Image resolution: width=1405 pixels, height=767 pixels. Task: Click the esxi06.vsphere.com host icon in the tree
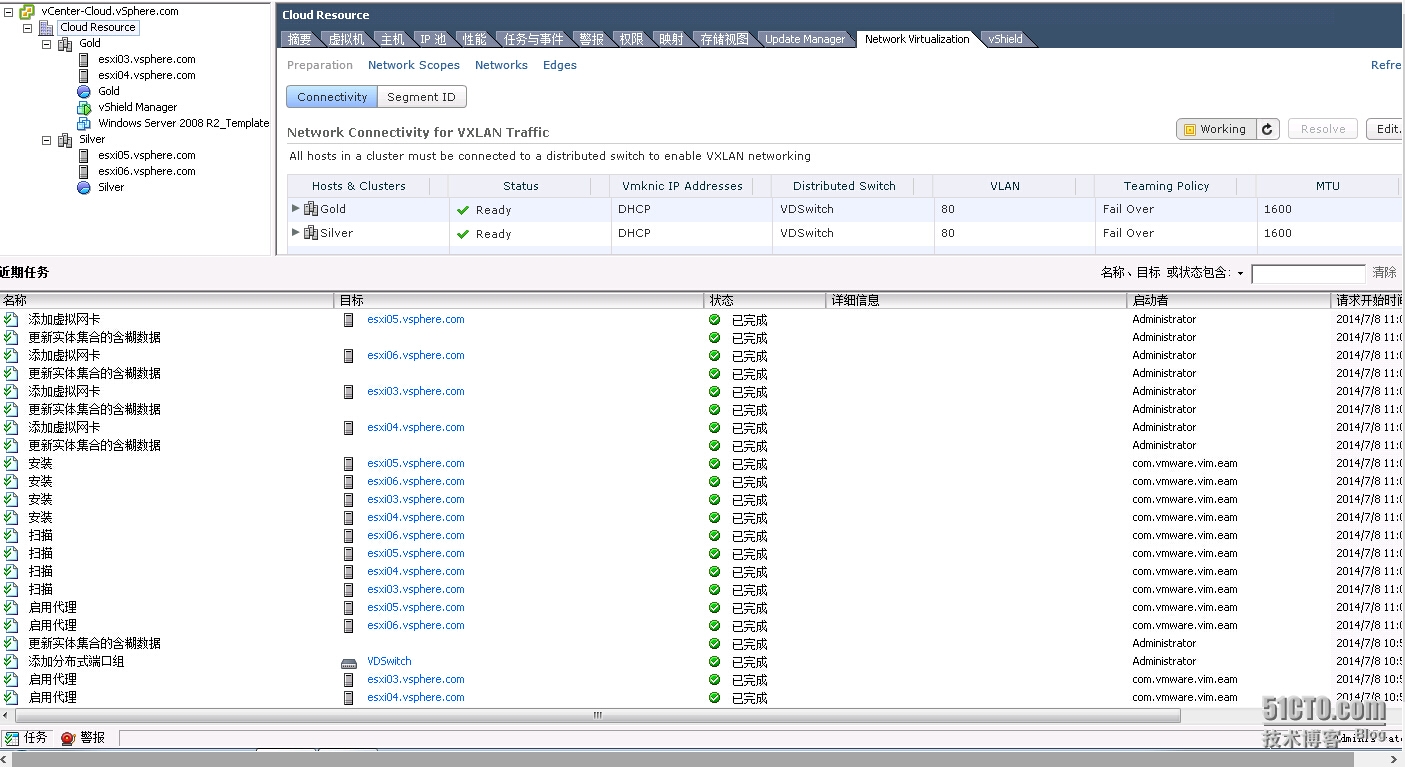point(84,171)
